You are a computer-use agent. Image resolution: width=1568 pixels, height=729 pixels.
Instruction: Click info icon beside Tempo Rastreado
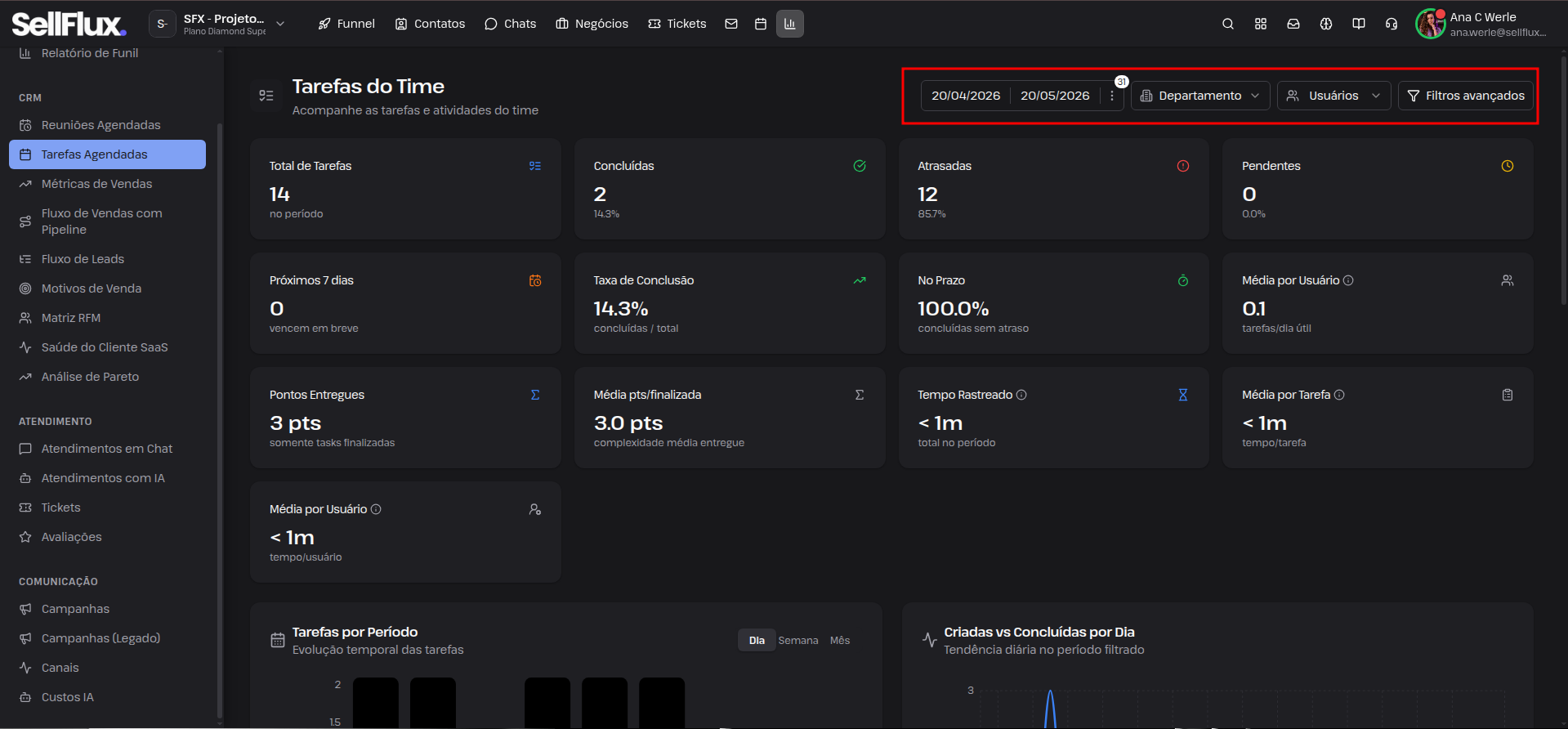[1021, 395]
